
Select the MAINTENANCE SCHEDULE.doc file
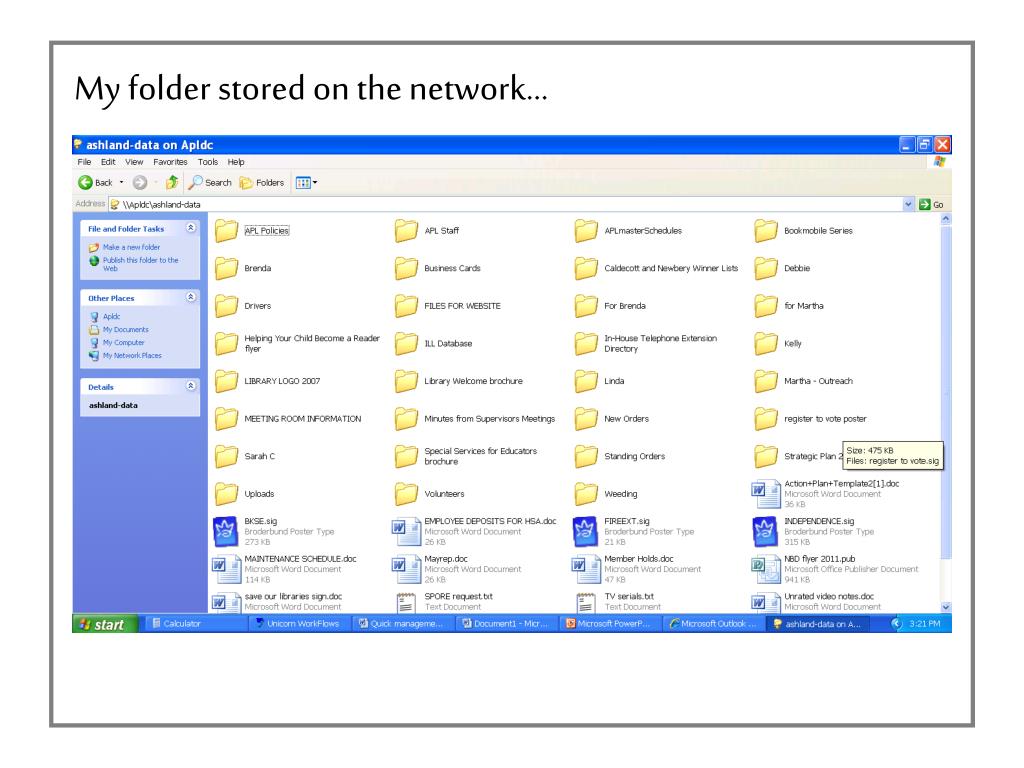[x=285, y=569]
